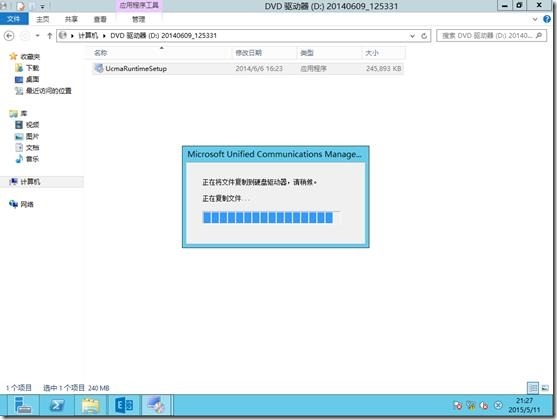Click the Microsoft Unified Communications dialog title
Image resolution: width=557 pixels, height=420 pixels.
[274, 154]
